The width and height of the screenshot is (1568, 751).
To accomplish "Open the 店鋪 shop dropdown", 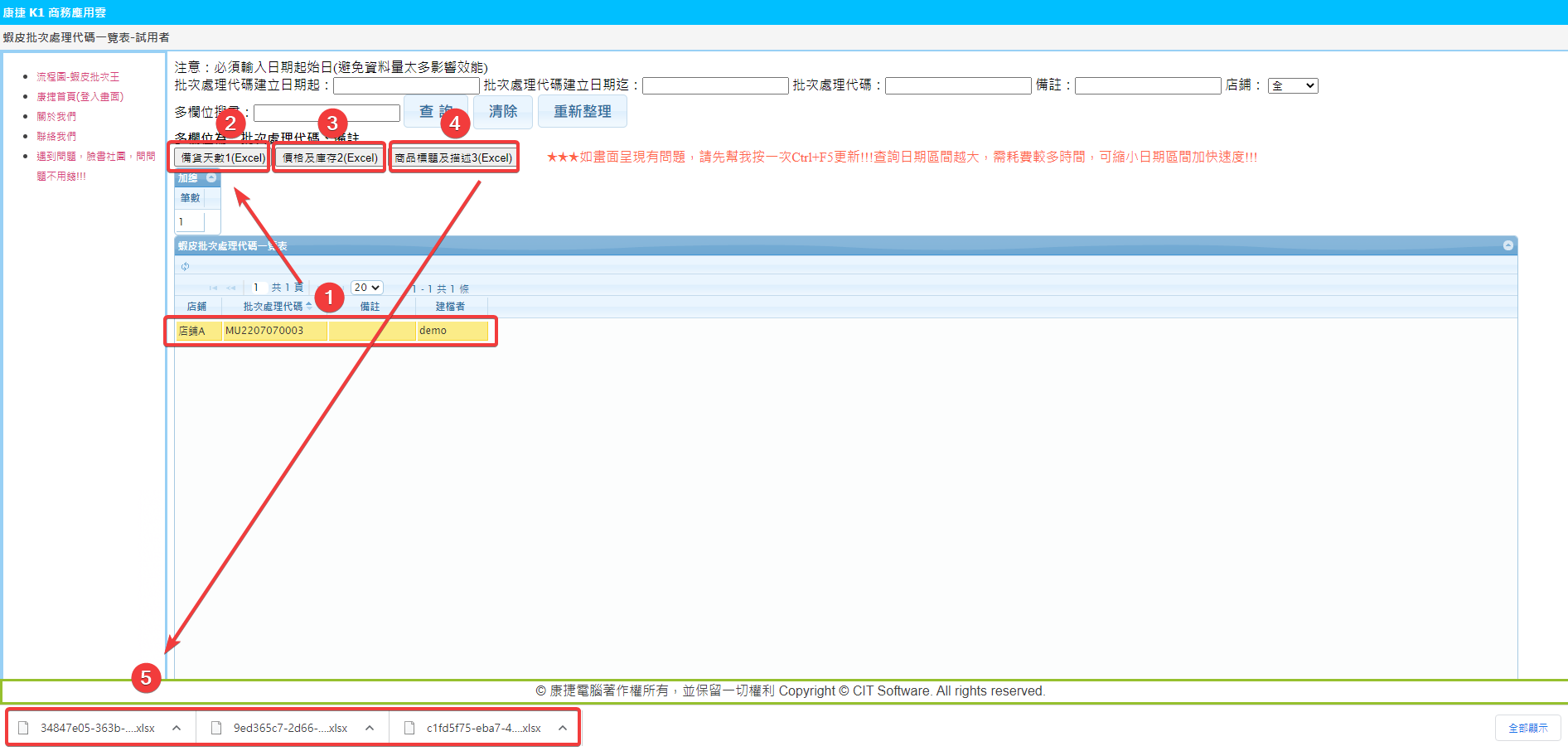I will [x=1292, y=85].
